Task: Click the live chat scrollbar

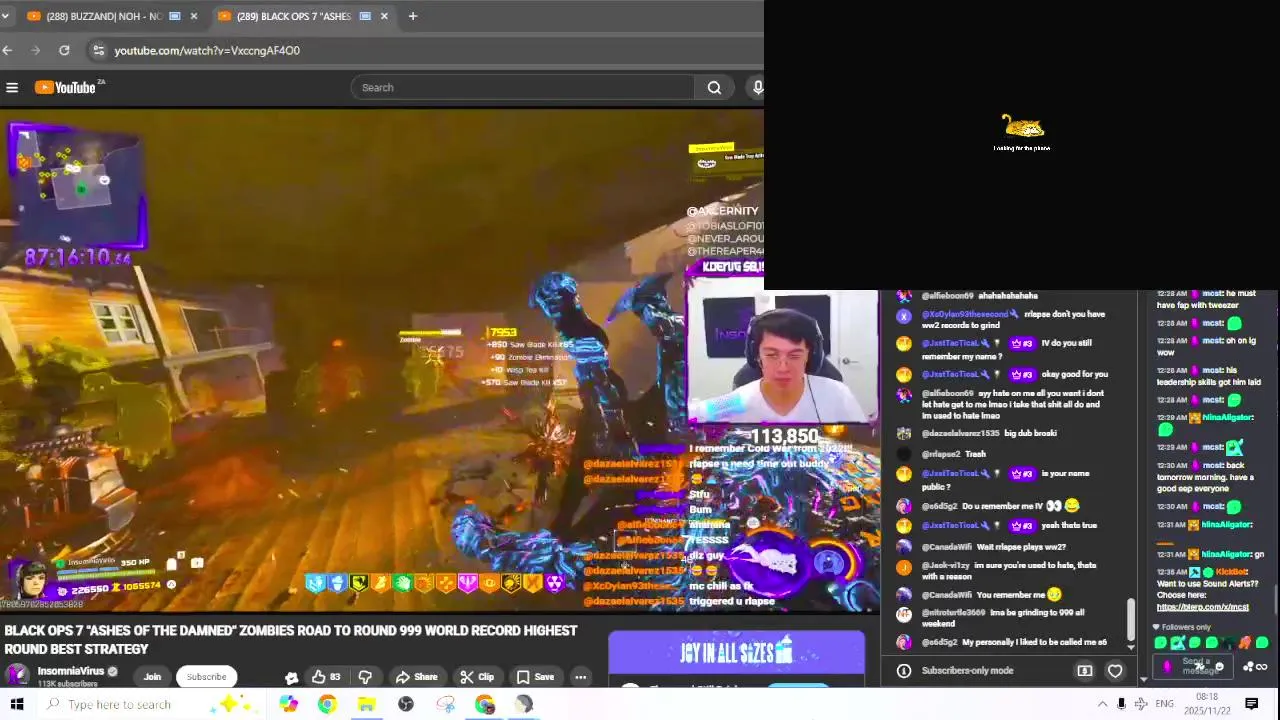Action: tap(1131, 620)
